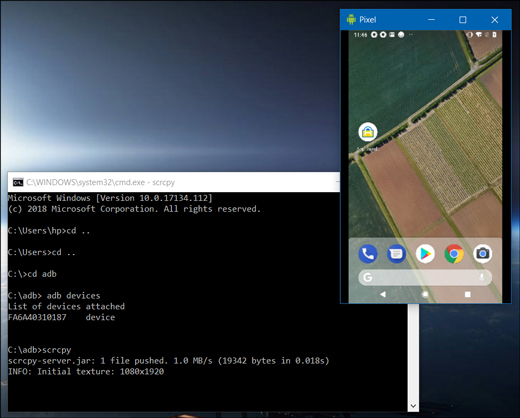Open the Messages app icon
Image resolution: width=520 pixels, height=418 pixels.
click(396, 254)
